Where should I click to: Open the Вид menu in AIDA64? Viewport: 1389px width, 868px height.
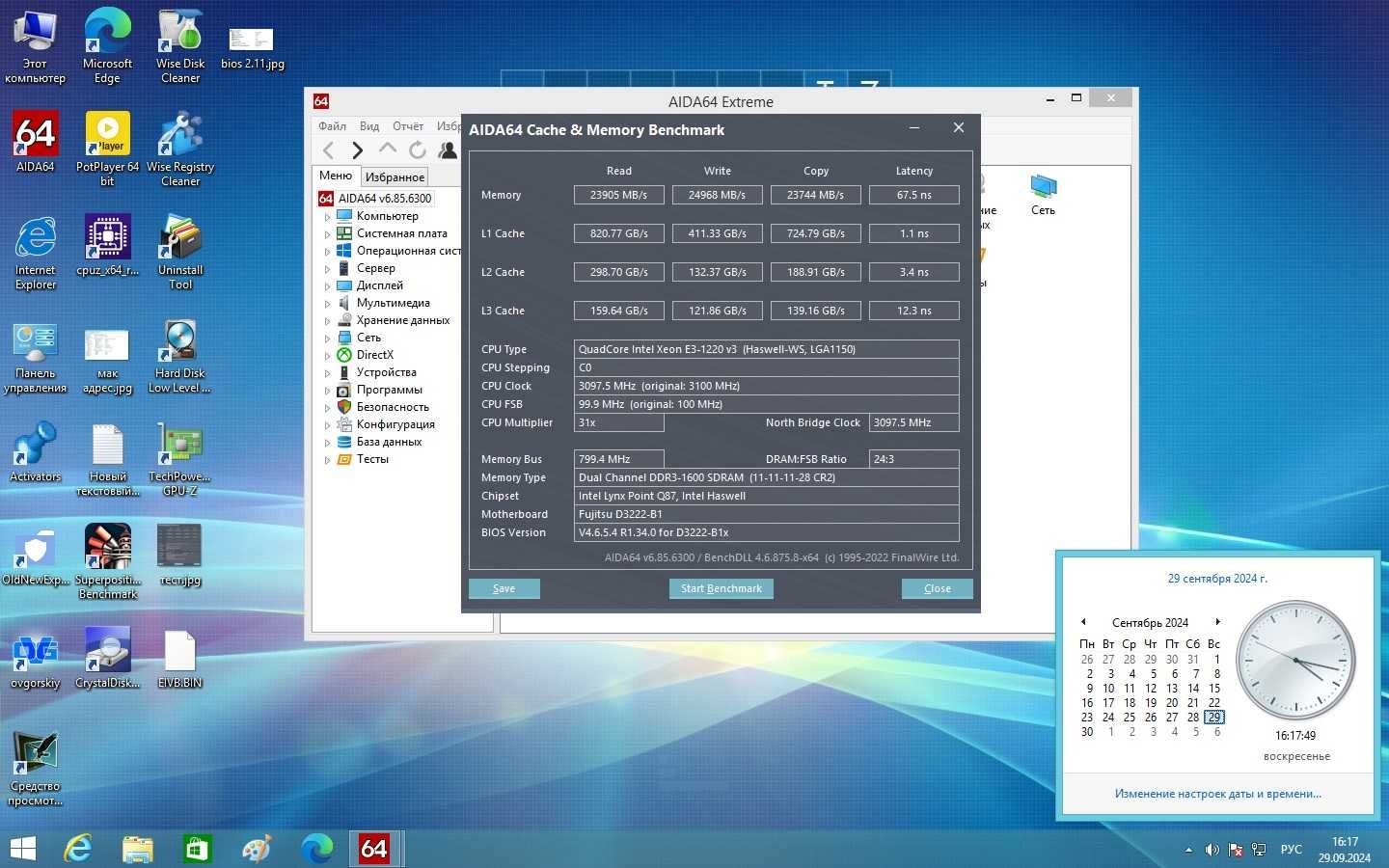point(369,126)
